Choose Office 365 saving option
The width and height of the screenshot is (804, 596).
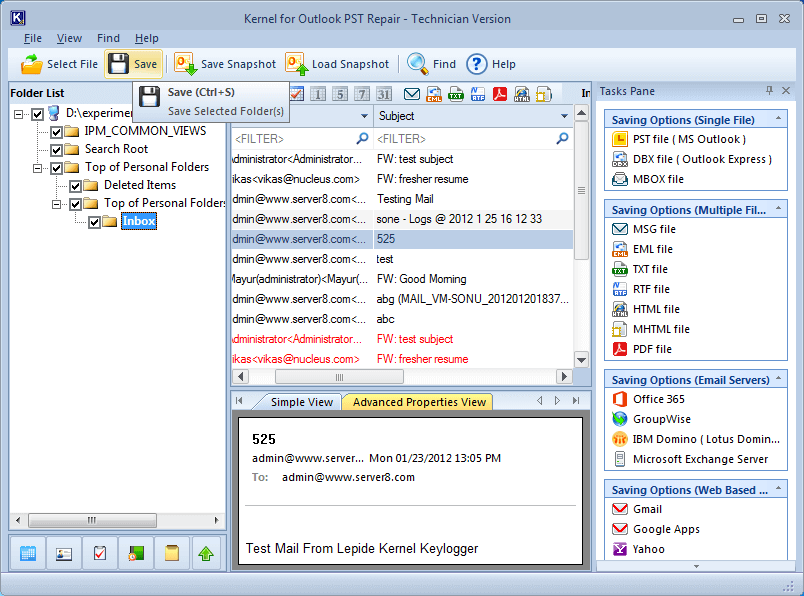tap(649, 399)
